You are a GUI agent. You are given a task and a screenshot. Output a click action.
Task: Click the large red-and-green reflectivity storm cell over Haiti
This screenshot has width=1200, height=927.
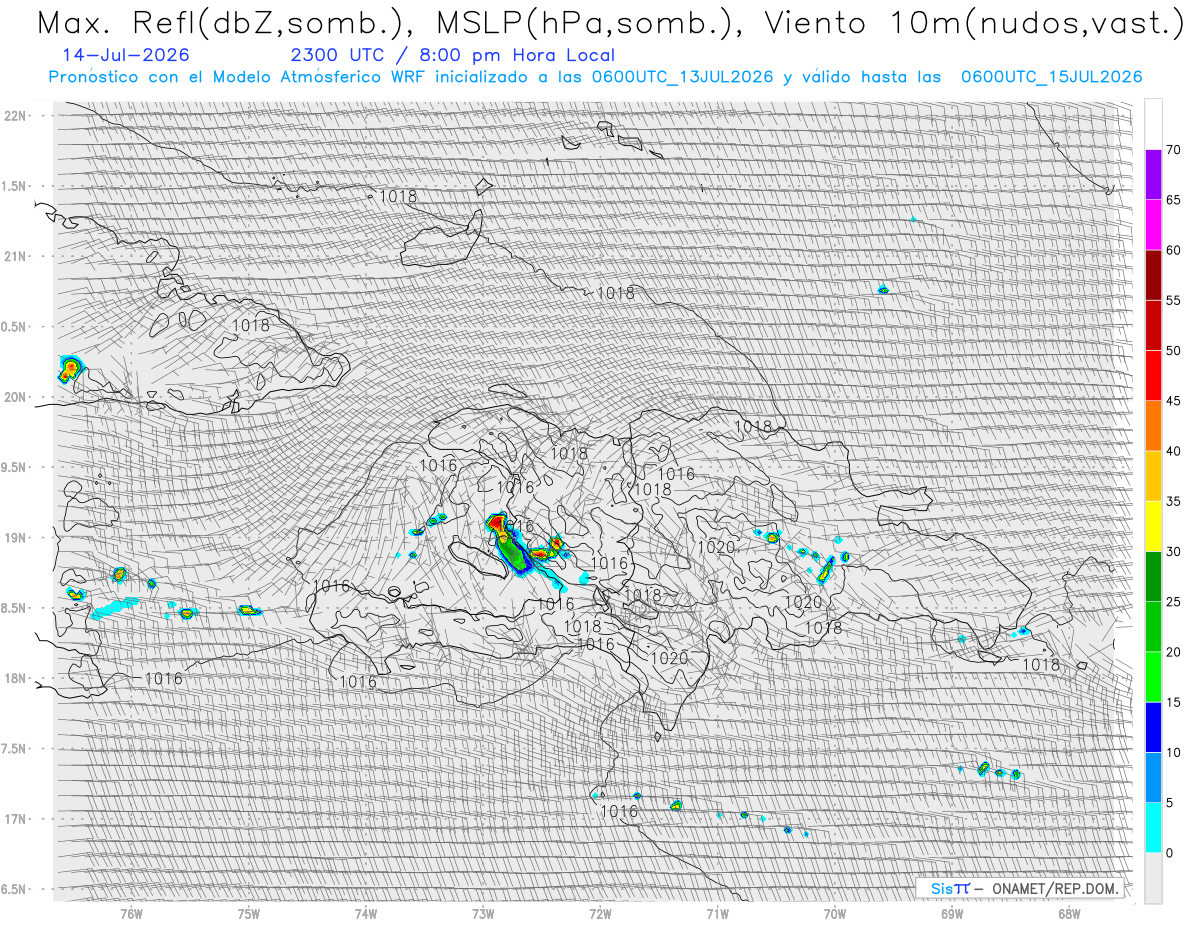(510, 544)
